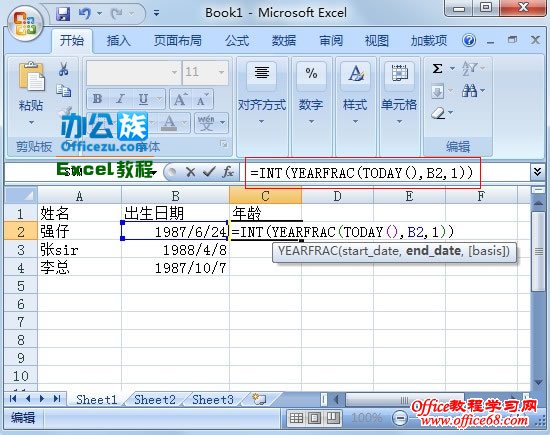Open the wén phonetic guide button
Viewport: 550px width, 435px height.
click(x=206, y=123)
